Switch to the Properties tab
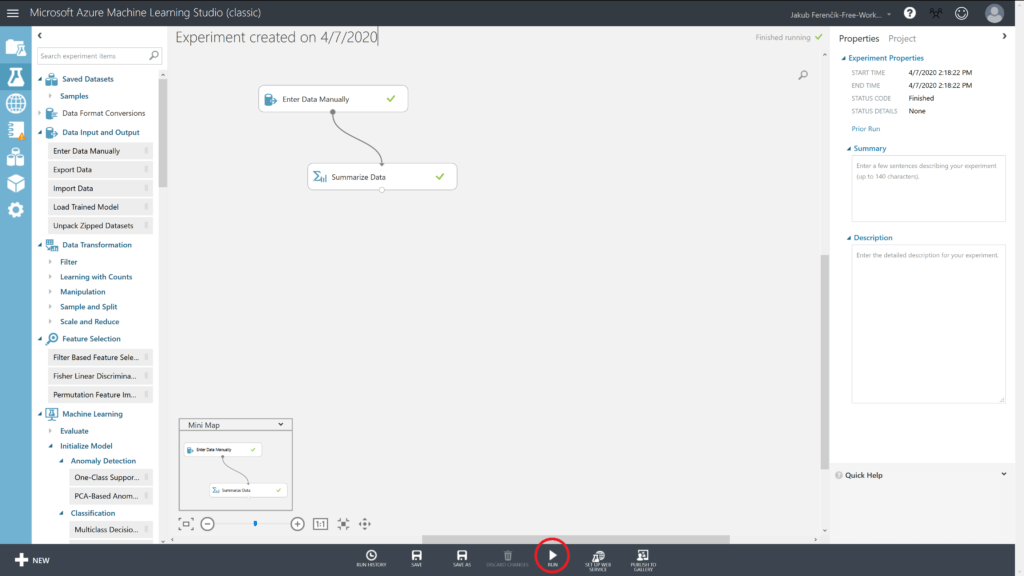This screenshot has width=1024, height=576. (859, 39)
